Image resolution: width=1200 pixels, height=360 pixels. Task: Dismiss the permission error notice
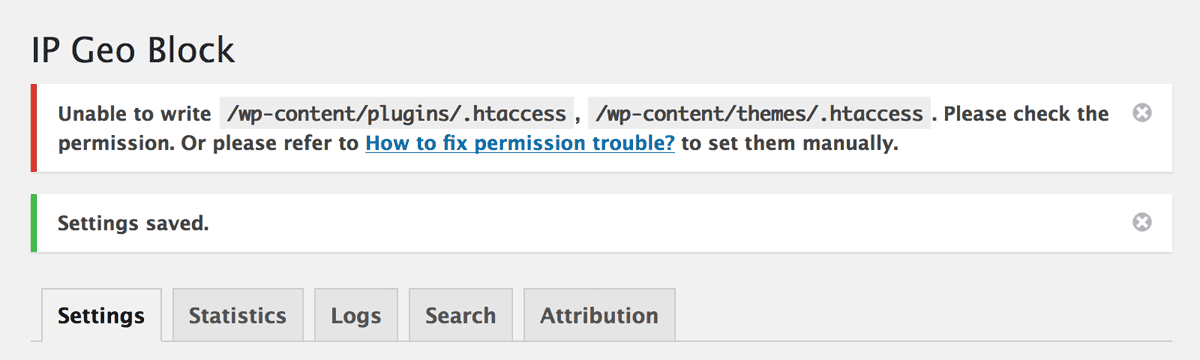[x=1141, y=113]
